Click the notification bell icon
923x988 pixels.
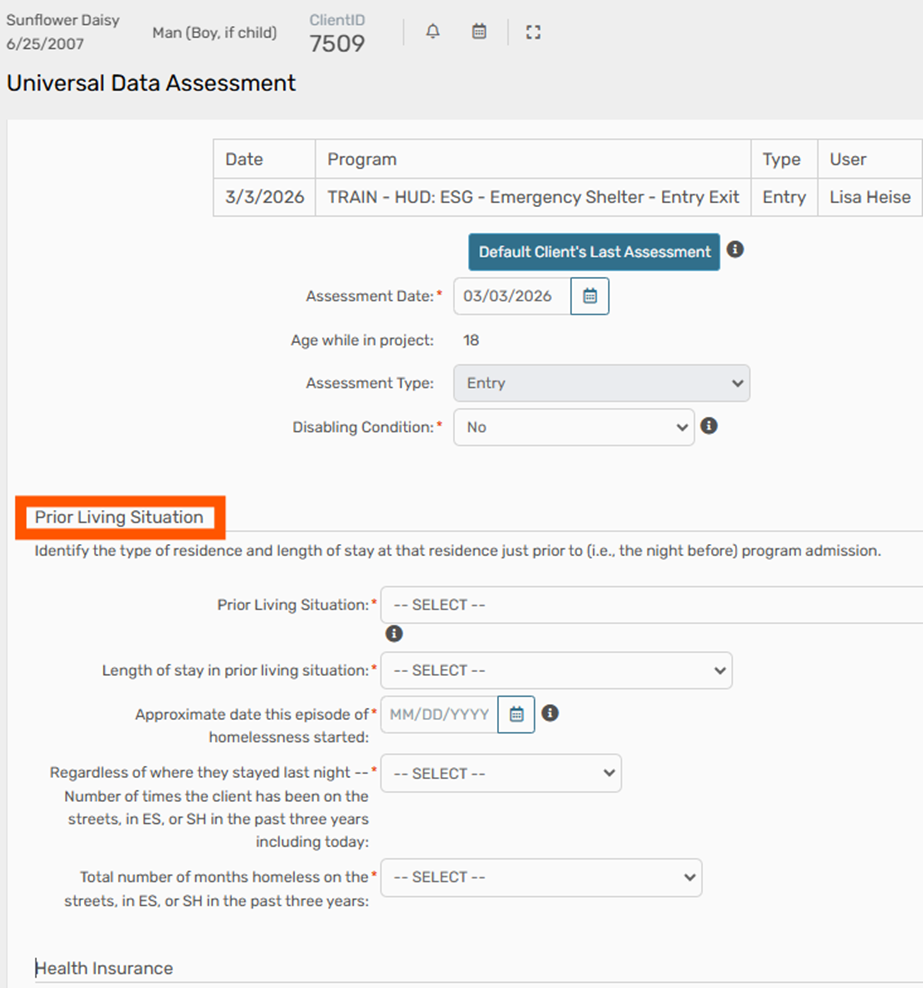pyautogui.click(x=433, y=32)
